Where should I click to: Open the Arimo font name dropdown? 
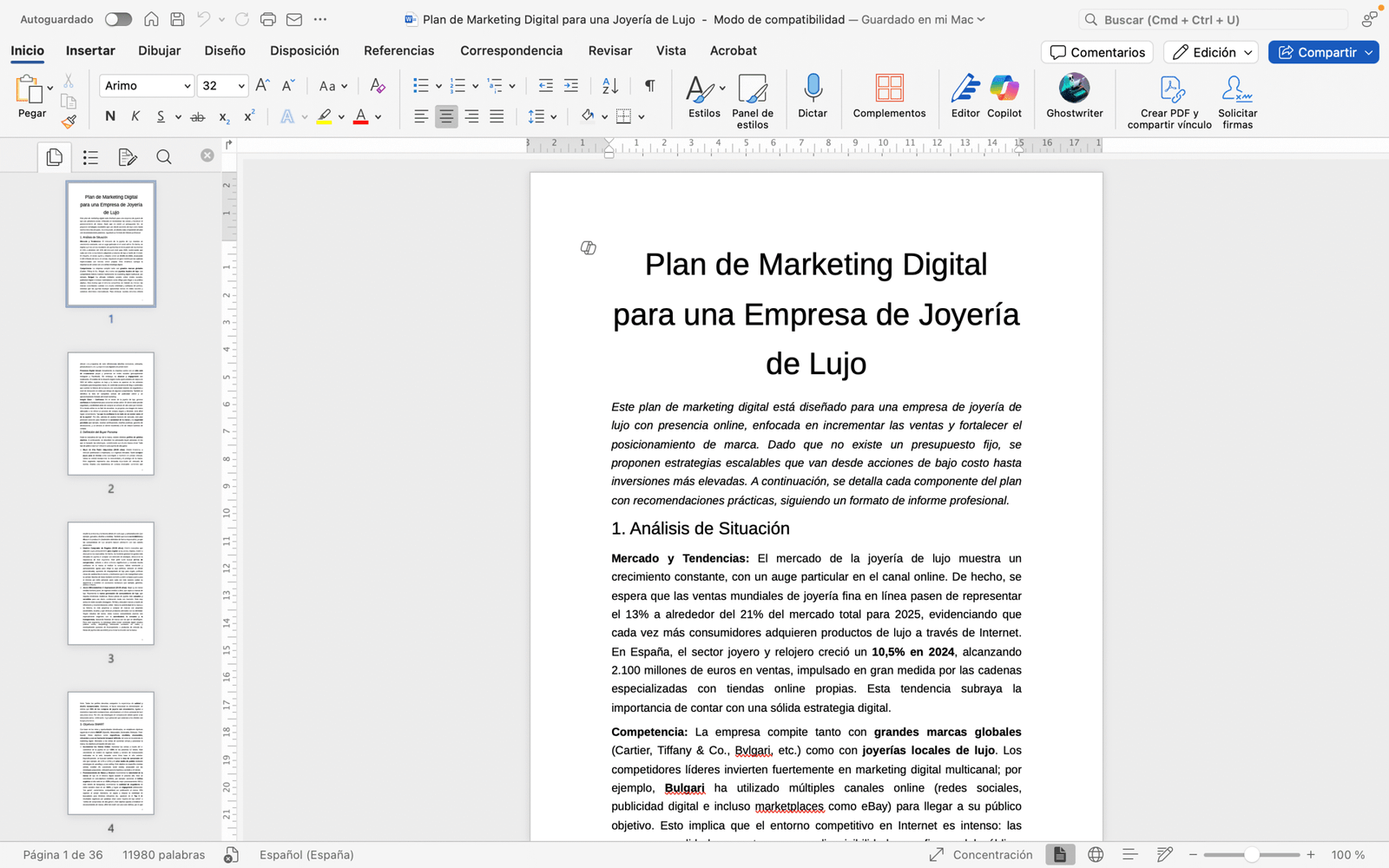click(187, 86)
